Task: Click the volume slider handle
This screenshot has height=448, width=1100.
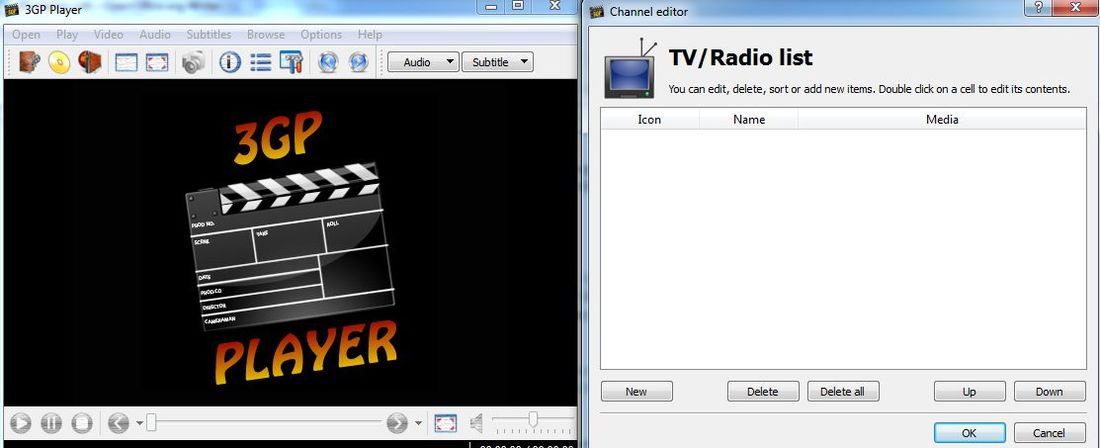Action: point(533,419)
